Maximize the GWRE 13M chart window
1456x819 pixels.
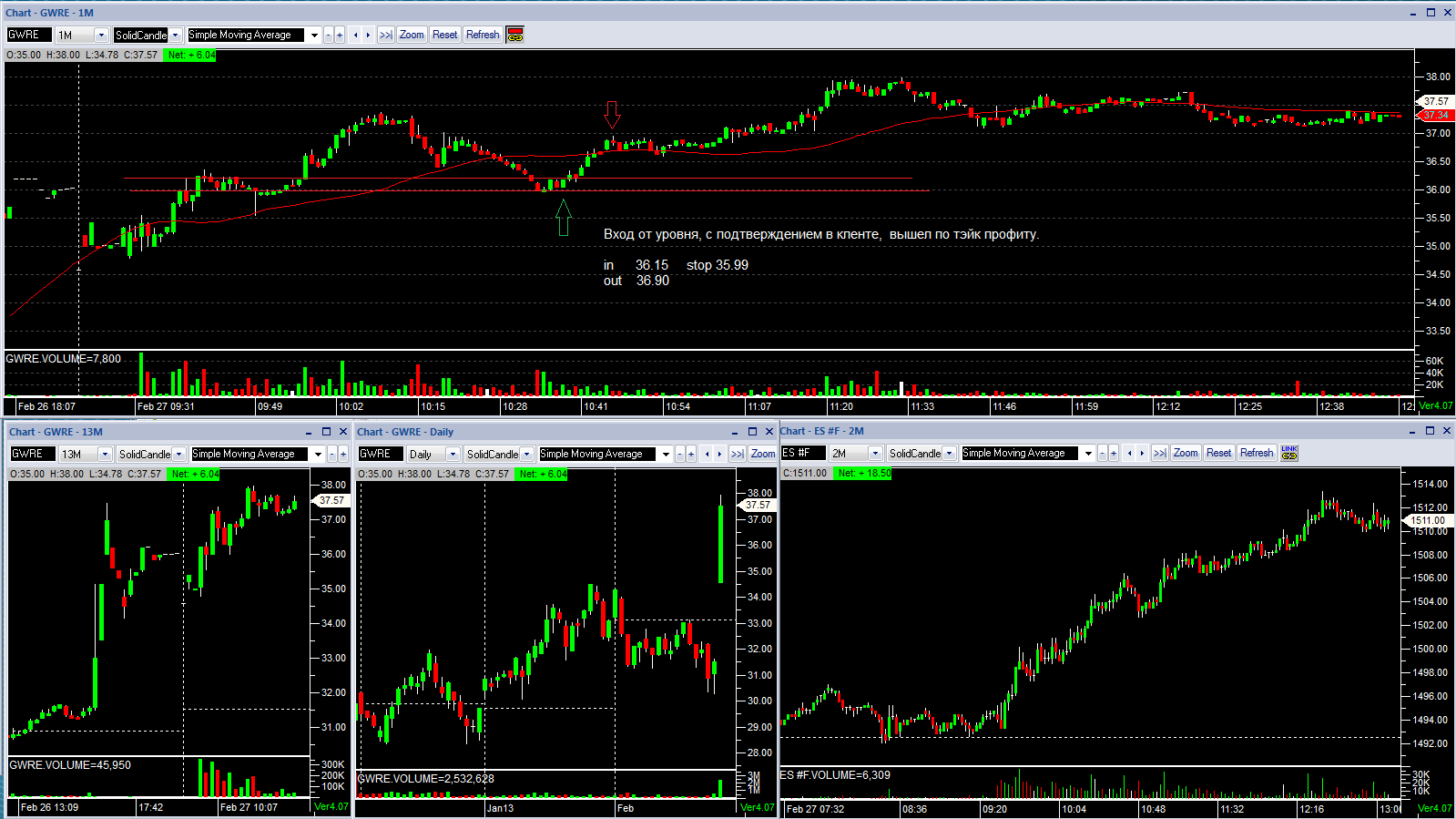point(326,432)
